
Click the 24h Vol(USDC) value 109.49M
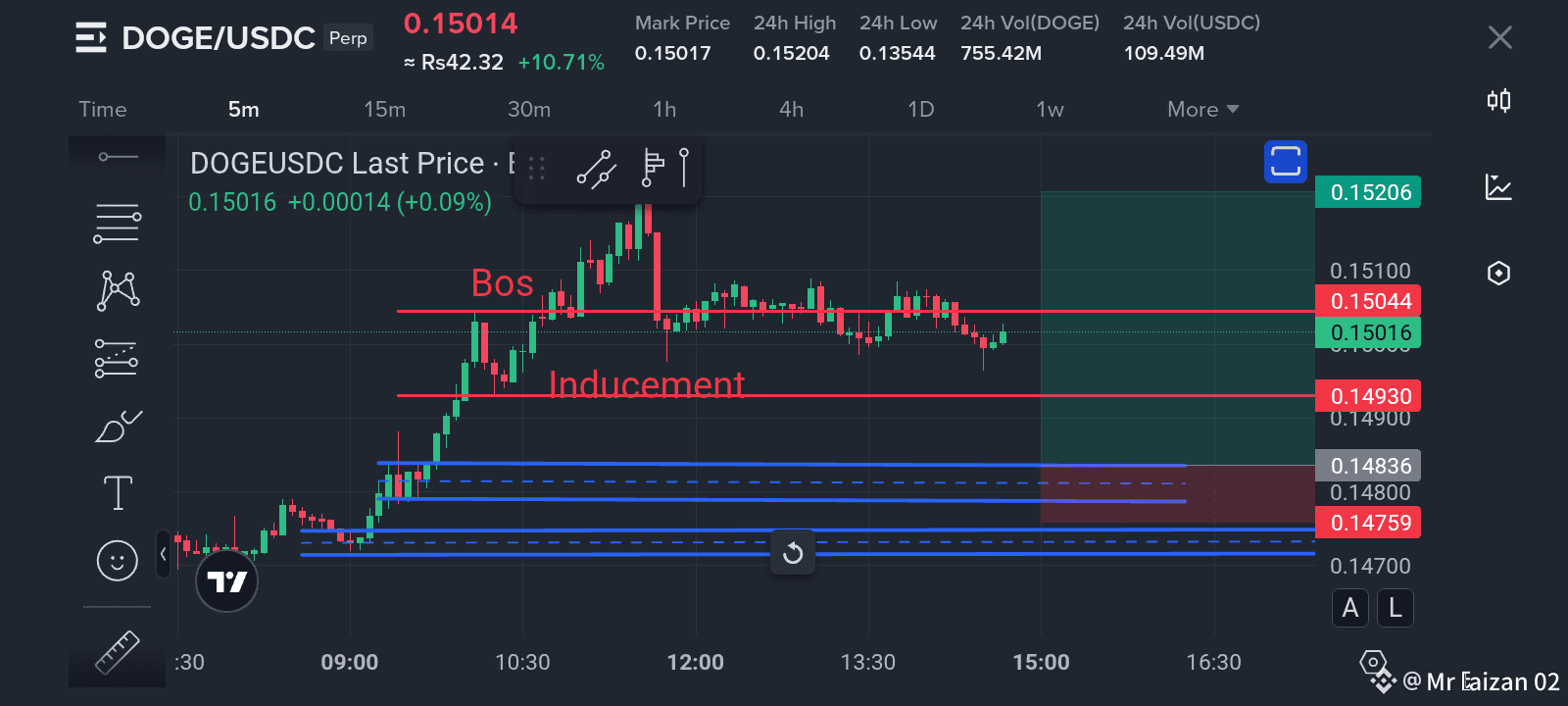pyautogui.click(x=1164, y=53)
